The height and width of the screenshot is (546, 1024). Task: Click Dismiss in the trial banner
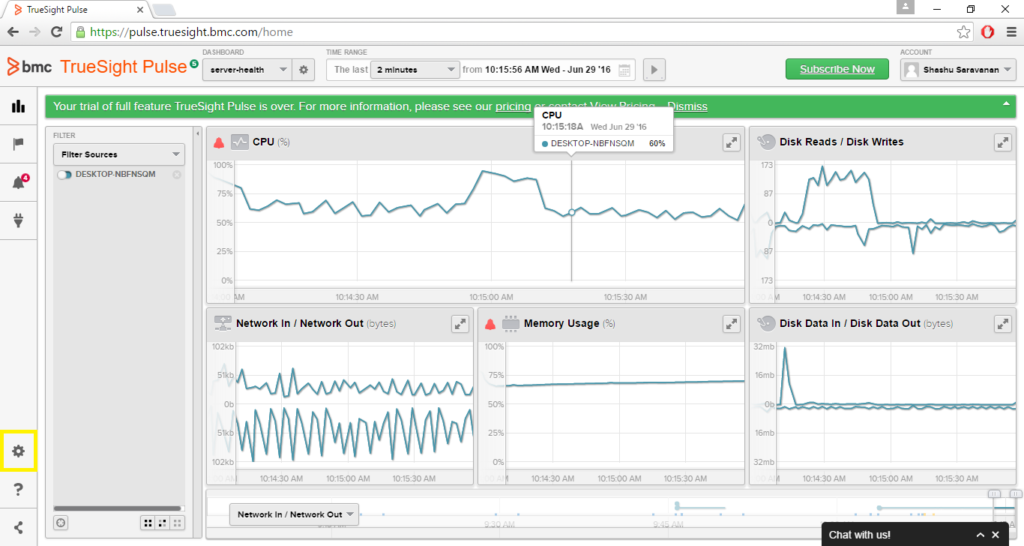click(687, 106)
